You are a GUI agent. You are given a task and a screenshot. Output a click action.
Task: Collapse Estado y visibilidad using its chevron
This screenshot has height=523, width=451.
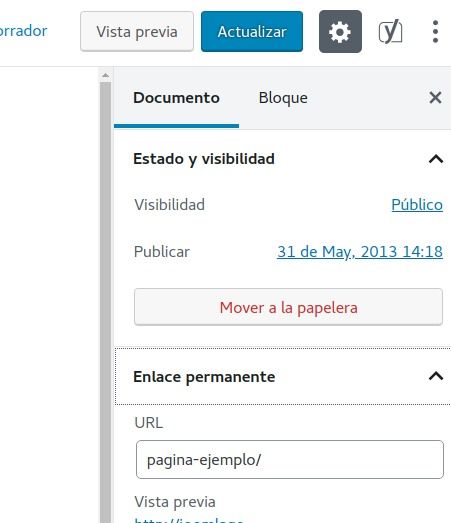[436, 159]
